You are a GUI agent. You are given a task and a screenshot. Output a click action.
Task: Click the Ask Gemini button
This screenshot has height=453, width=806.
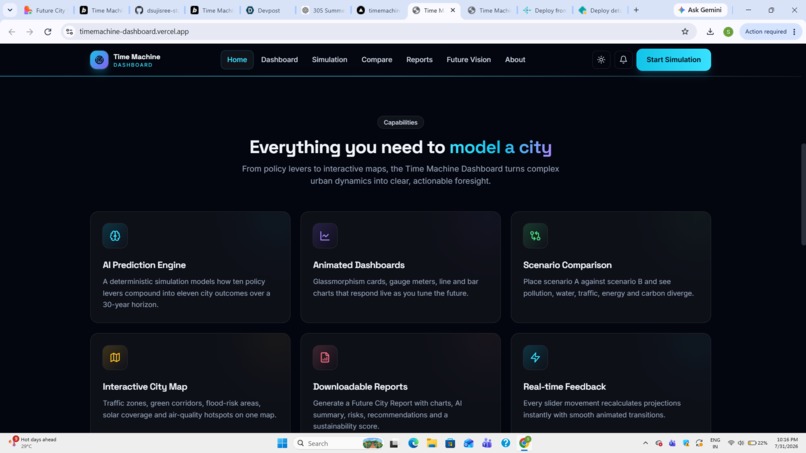(x=701, y=10)
